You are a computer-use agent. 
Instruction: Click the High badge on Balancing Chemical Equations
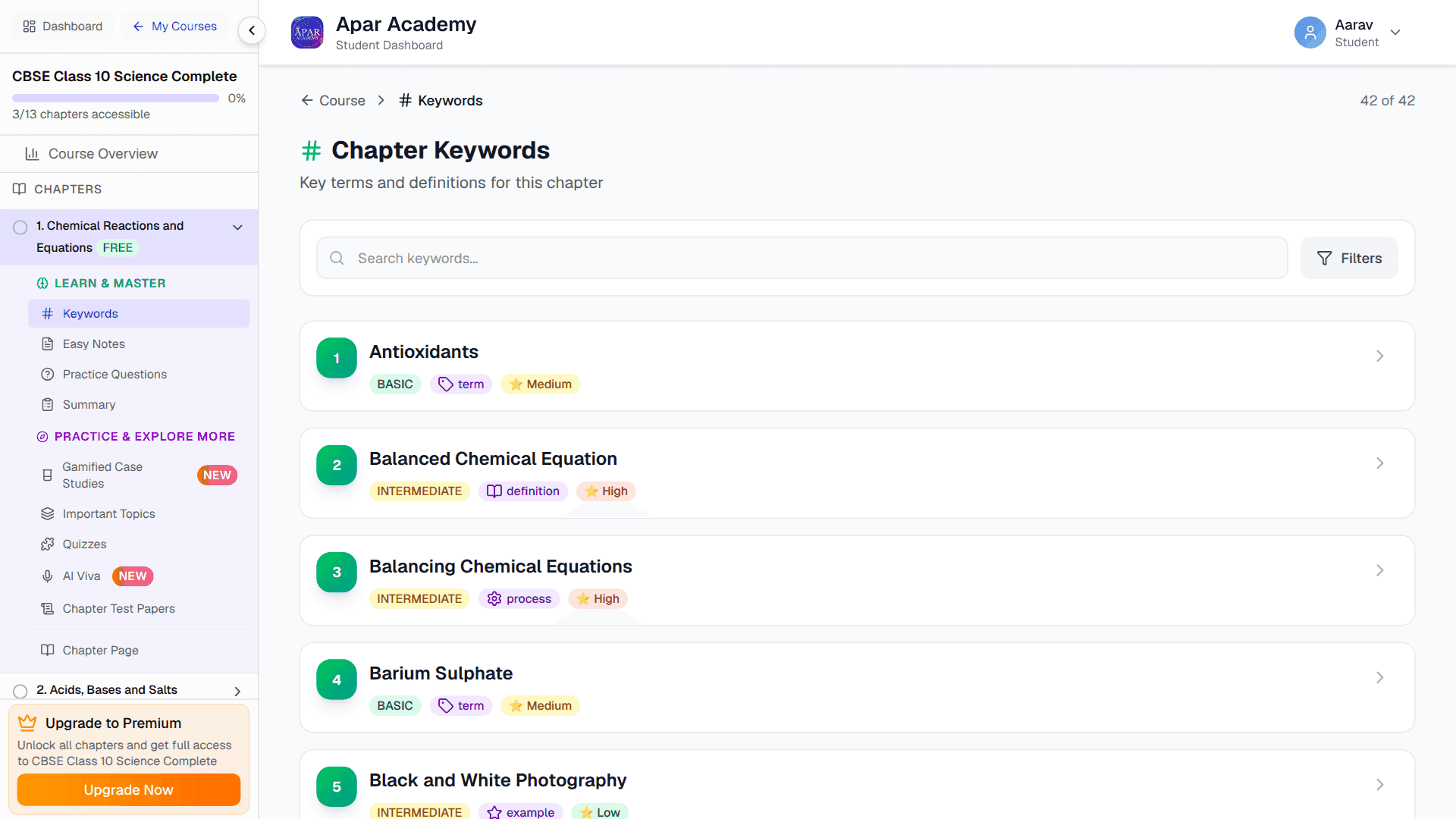coord(598,599)
